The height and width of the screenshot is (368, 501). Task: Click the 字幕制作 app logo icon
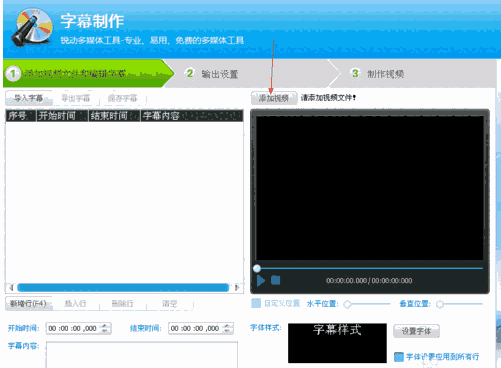(32, 27)
